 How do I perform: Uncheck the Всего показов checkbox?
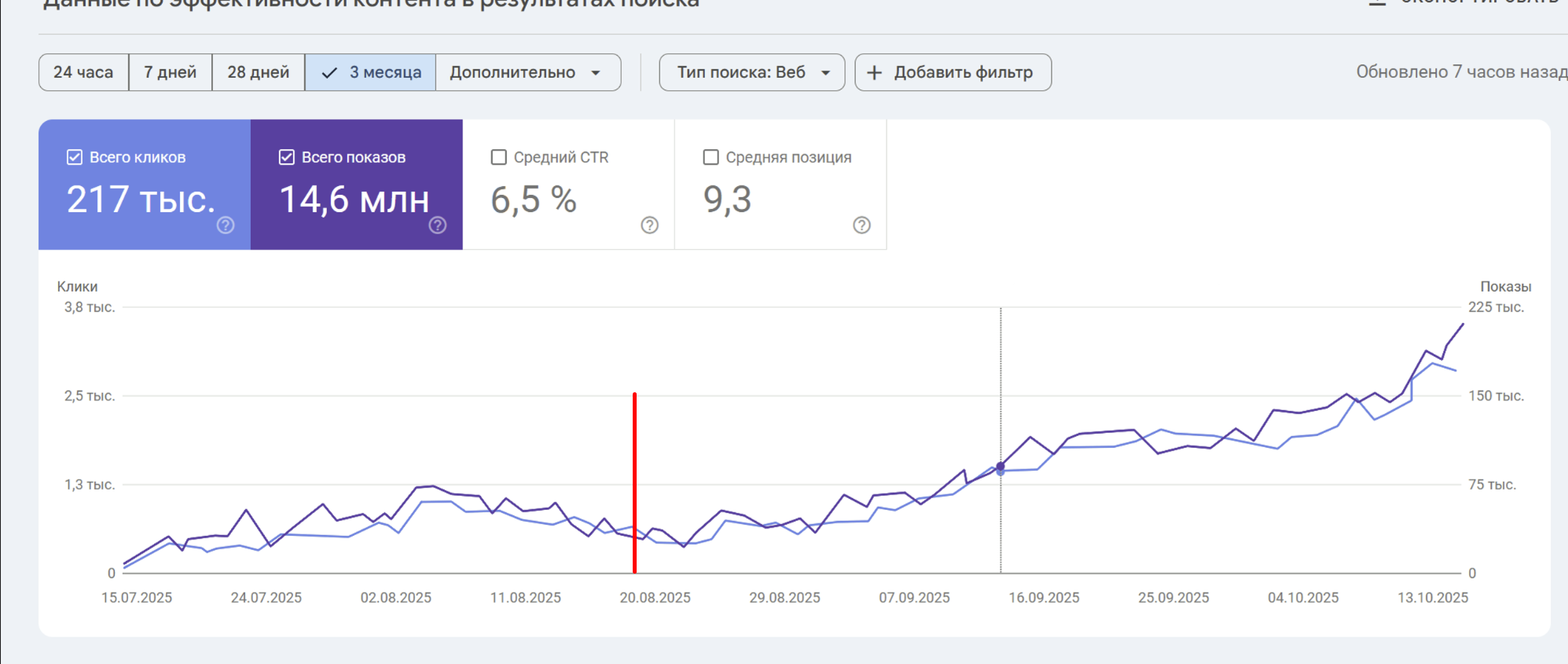(287, 157)
